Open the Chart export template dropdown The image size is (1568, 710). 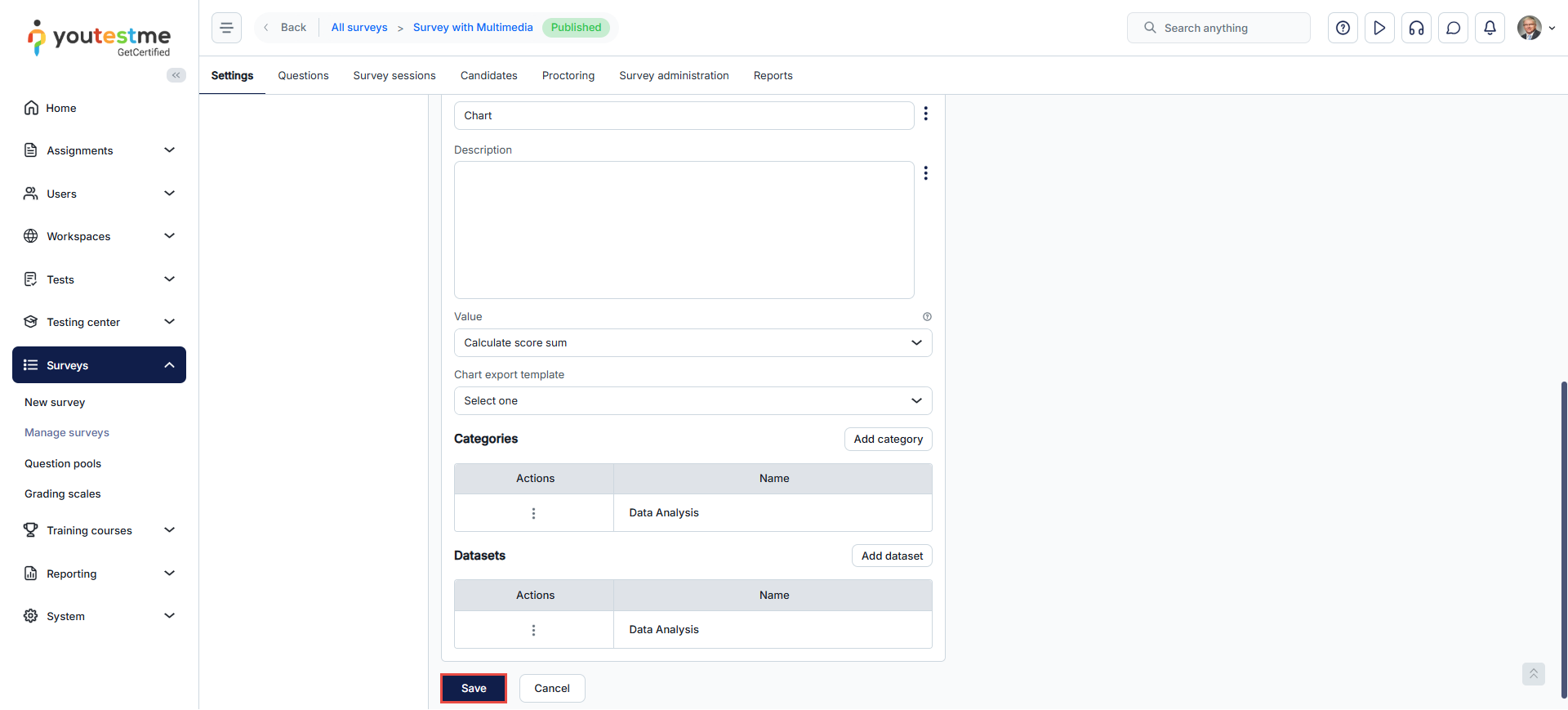(x=693, y=401)
